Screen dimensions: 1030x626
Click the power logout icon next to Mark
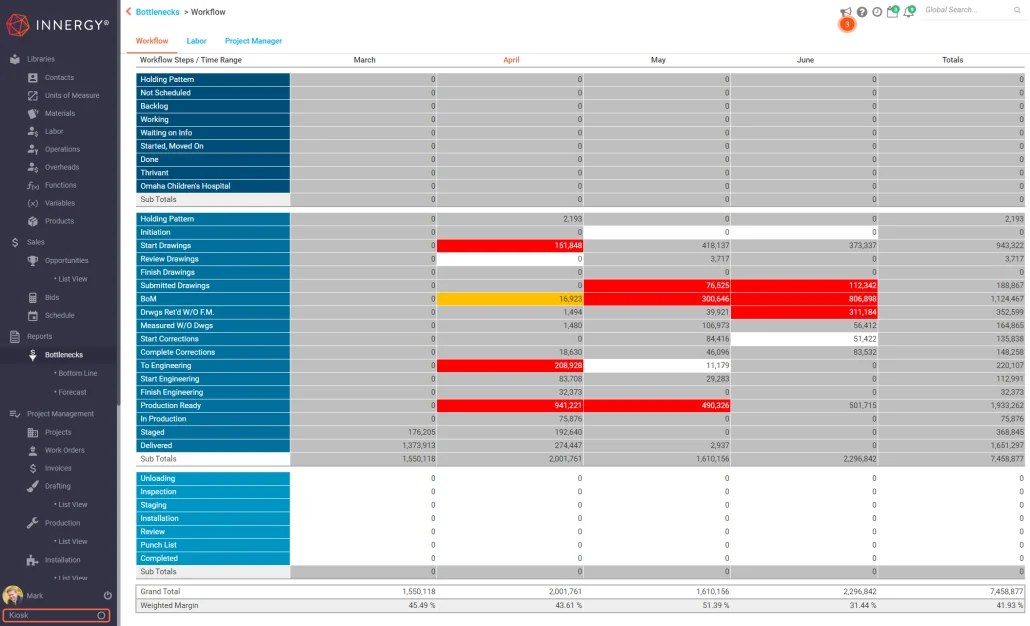coord(108,595)
